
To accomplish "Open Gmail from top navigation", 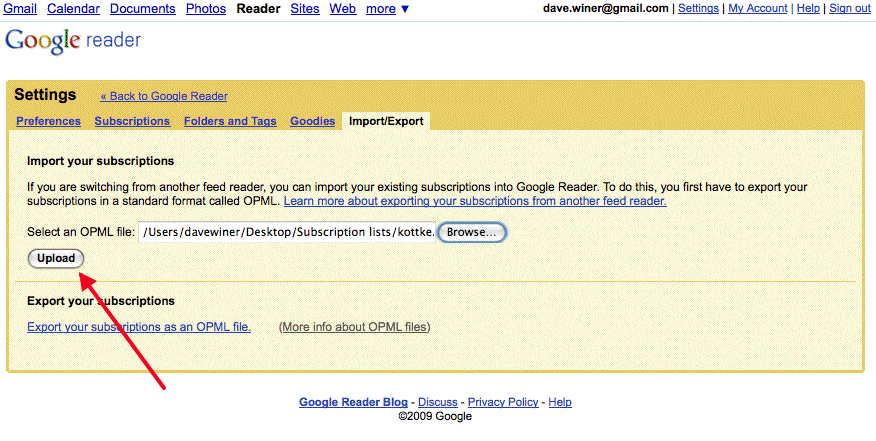I will [x=21, y=9].
